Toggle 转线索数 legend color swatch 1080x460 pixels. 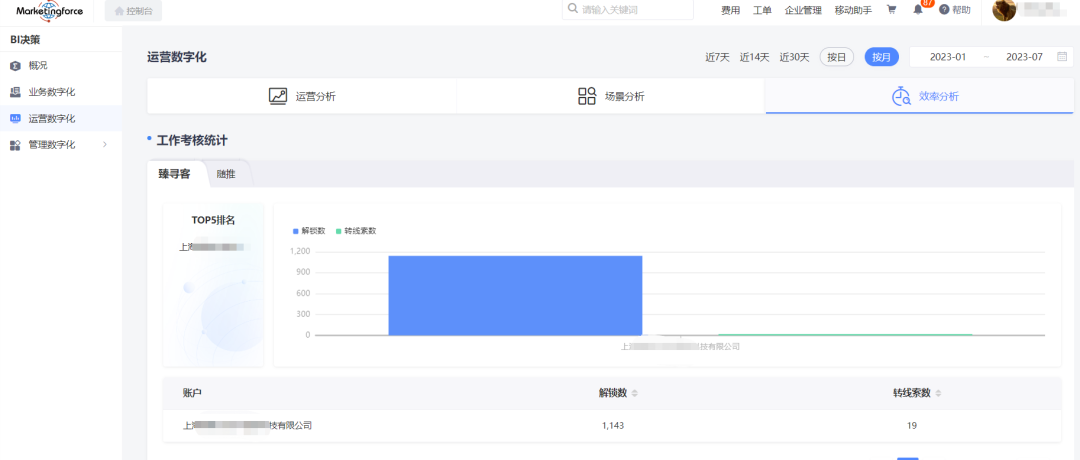pos(339,231)
